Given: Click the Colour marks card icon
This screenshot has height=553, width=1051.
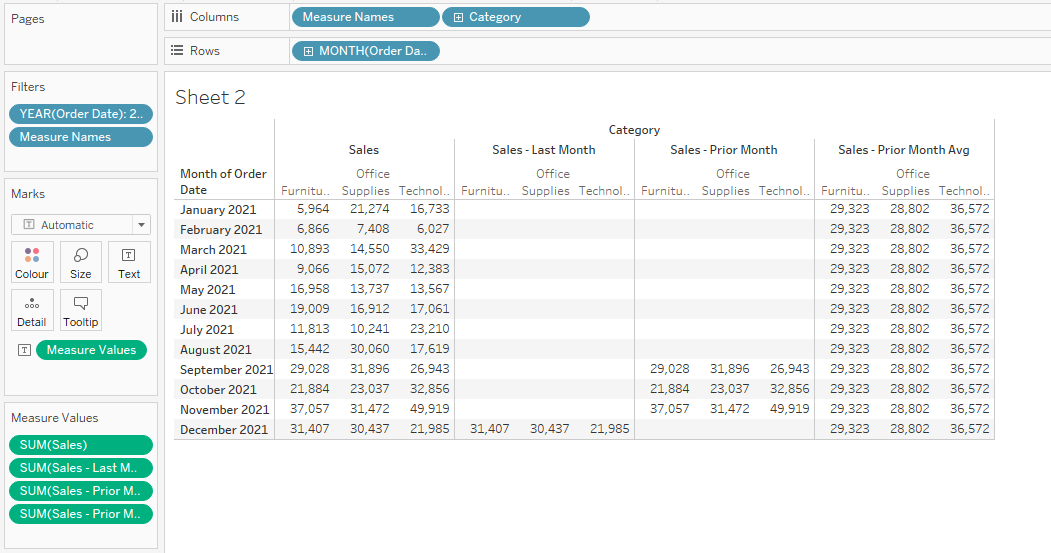Looking at the screenshot, I should [31, 262].
